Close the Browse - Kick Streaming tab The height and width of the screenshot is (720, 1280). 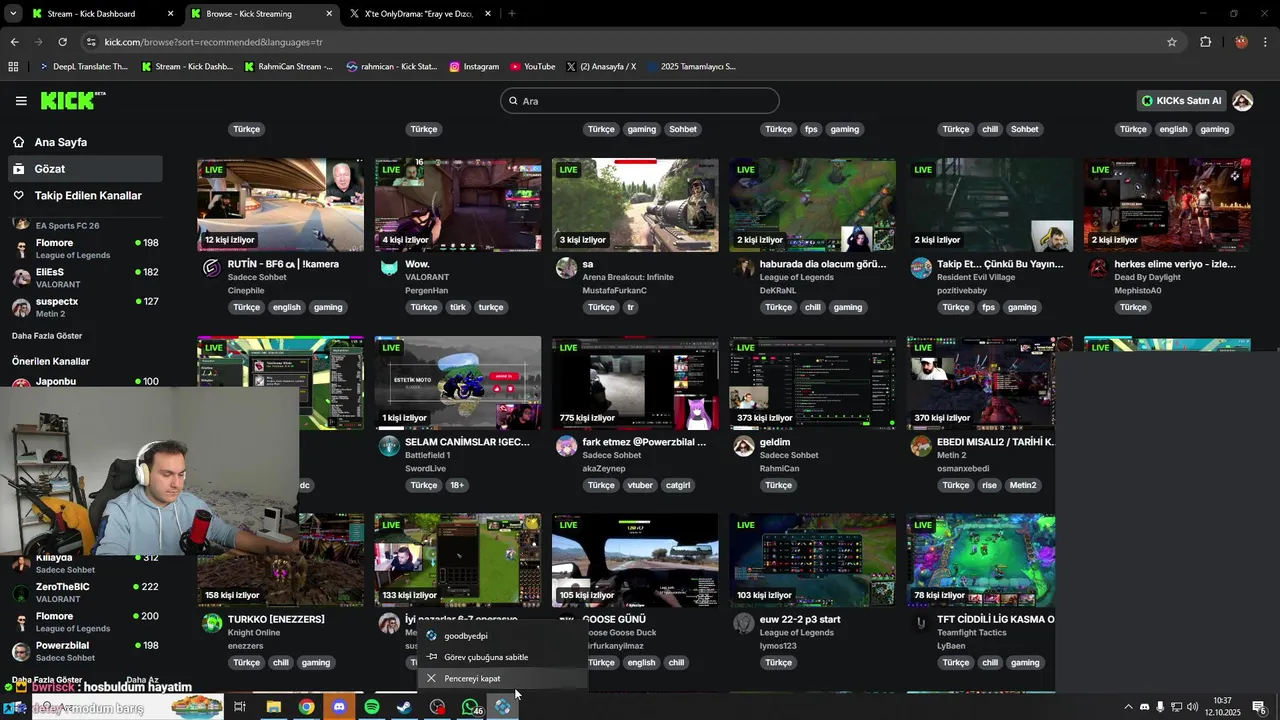click(329, 14)
